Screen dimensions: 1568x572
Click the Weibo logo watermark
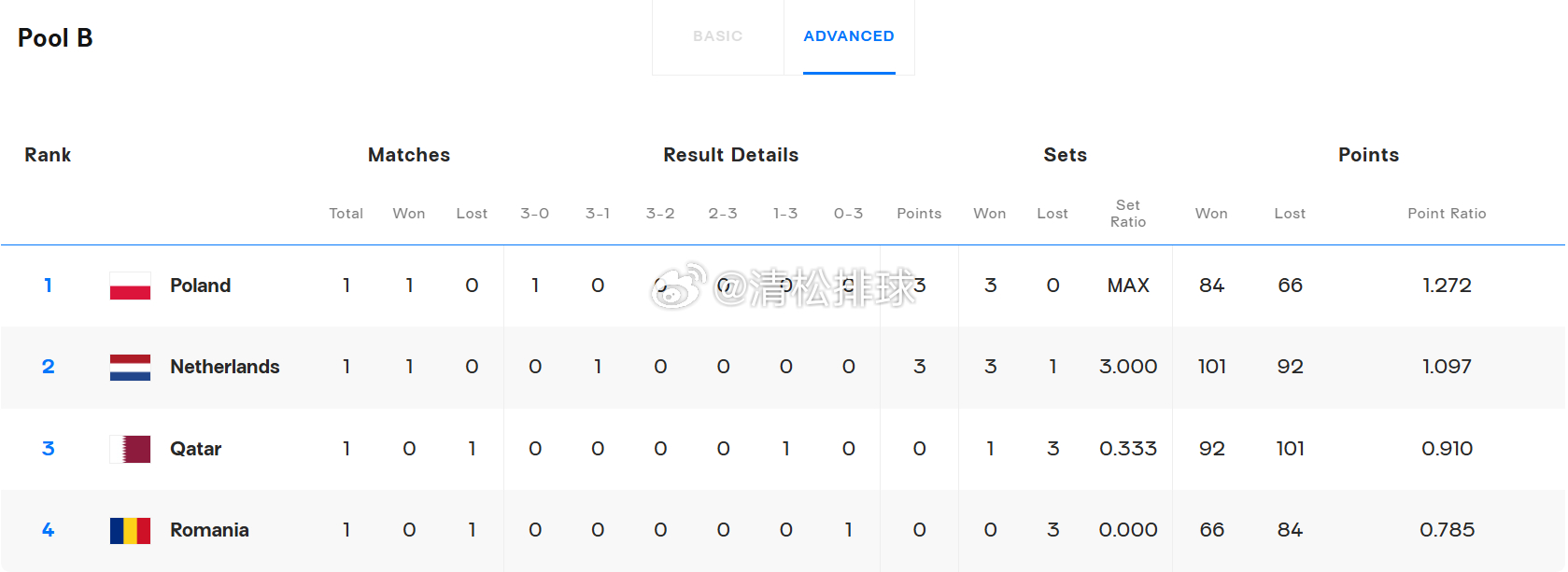pyautogui.click(x=677, y=286)
